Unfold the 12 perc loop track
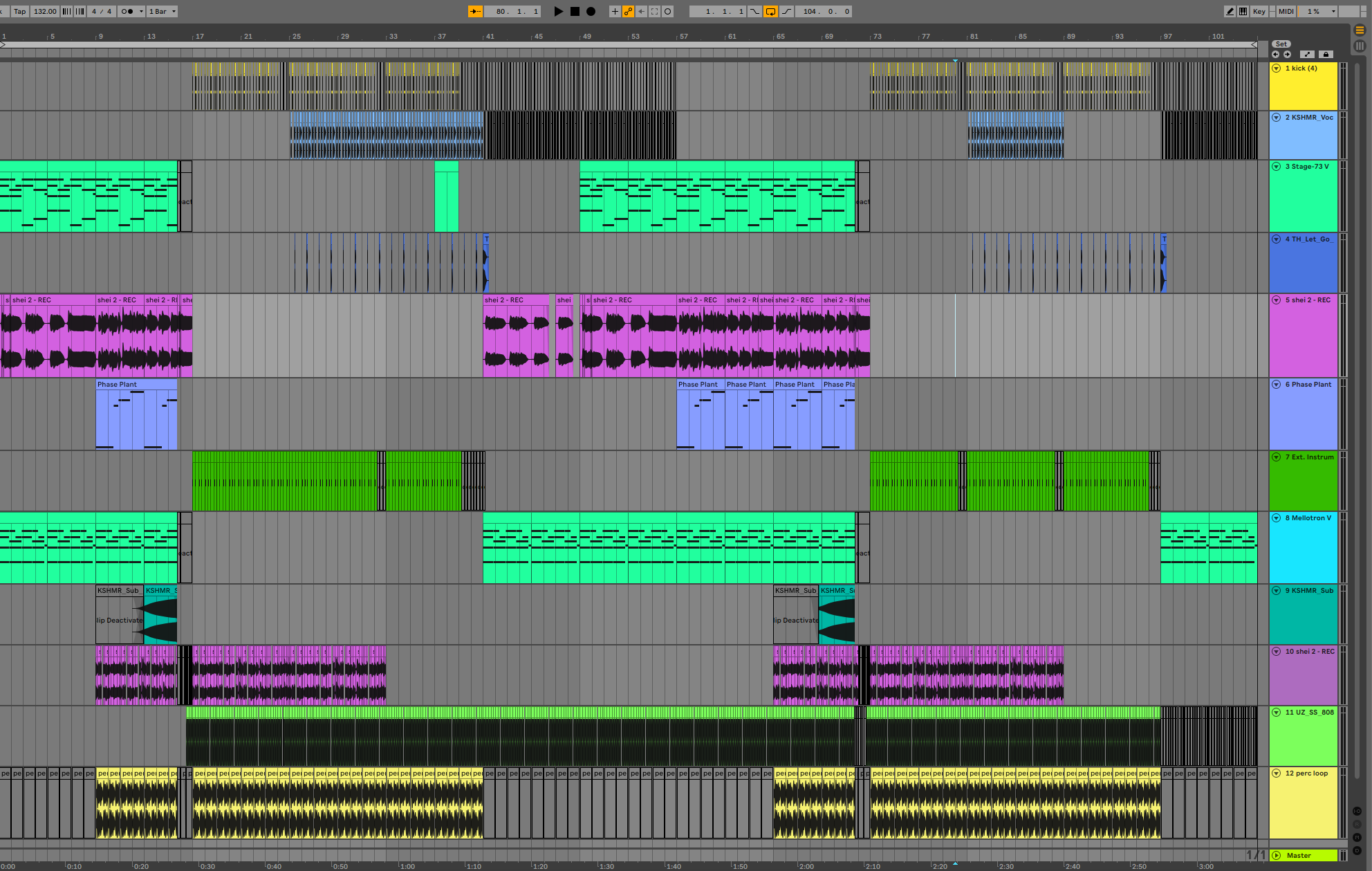1372x871 pixels. point(1277,773)
